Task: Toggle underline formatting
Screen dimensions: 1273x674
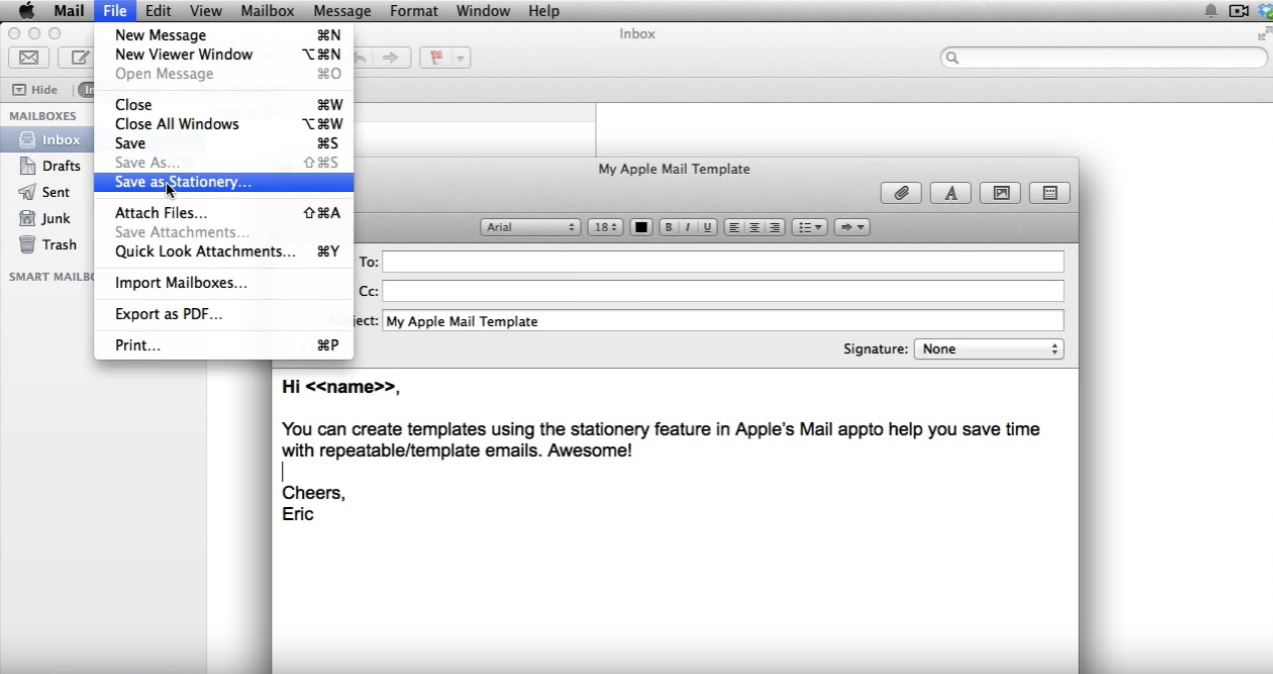Action: tap(709, 227)
